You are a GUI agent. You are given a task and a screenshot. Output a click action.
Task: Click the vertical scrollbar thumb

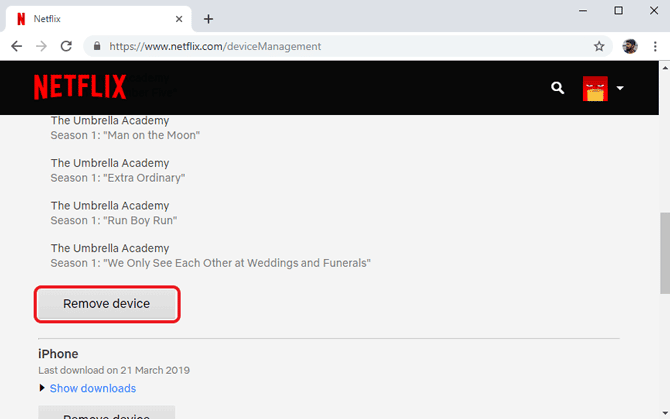665,253
